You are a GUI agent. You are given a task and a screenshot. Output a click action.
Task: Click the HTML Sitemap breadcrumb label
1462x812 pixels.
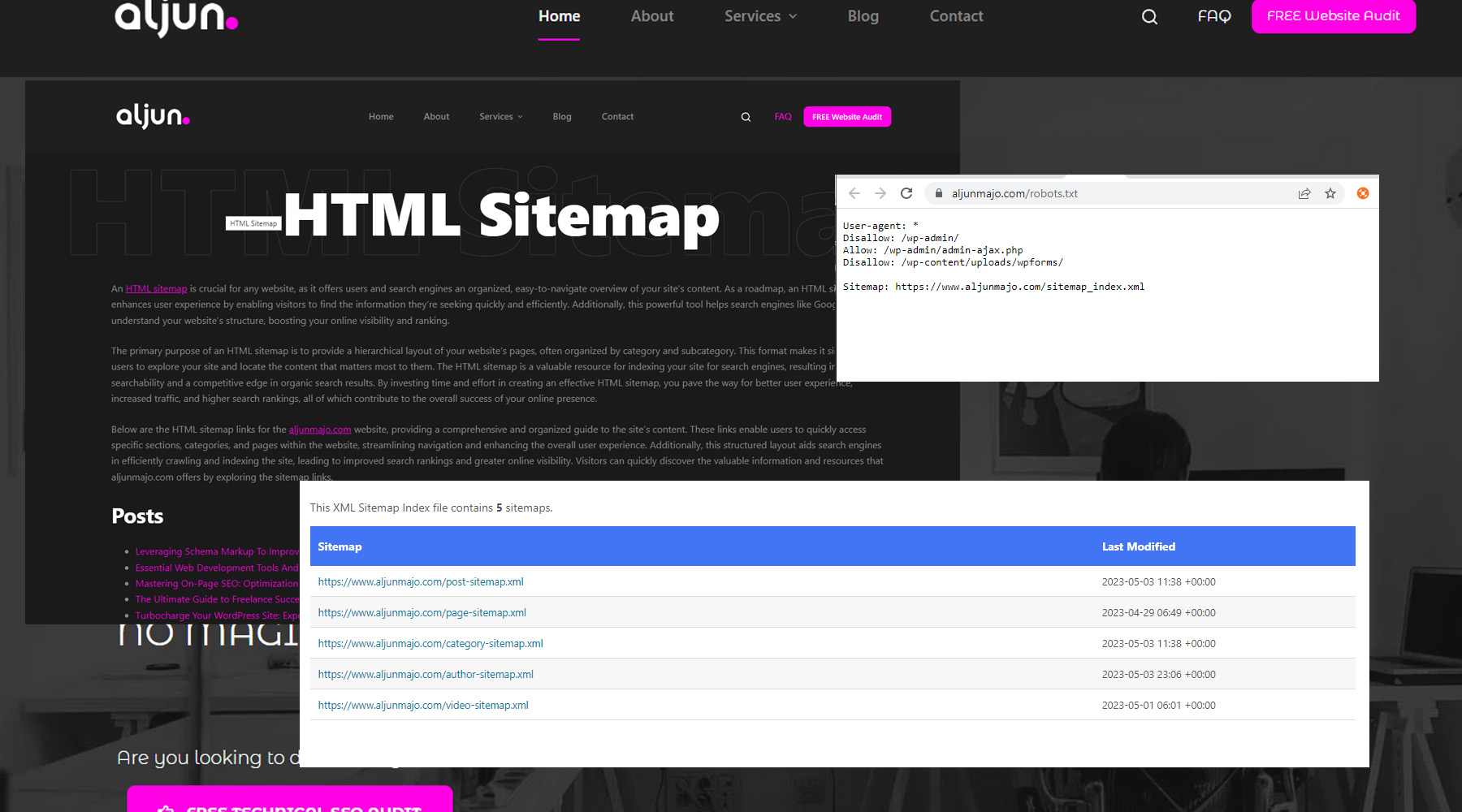[x=253, y=223]
